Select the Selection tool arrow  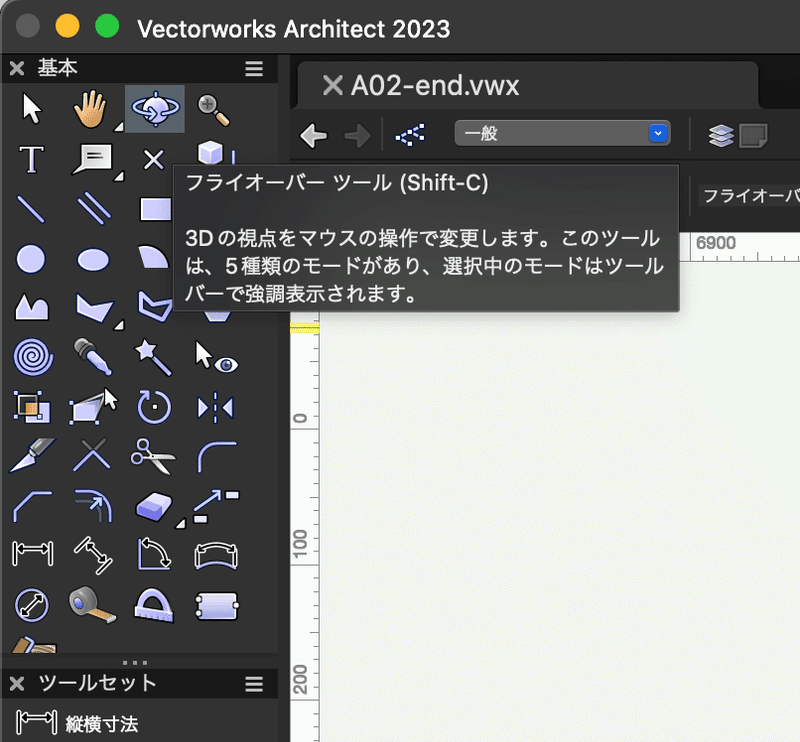click(x=30, y=108)
